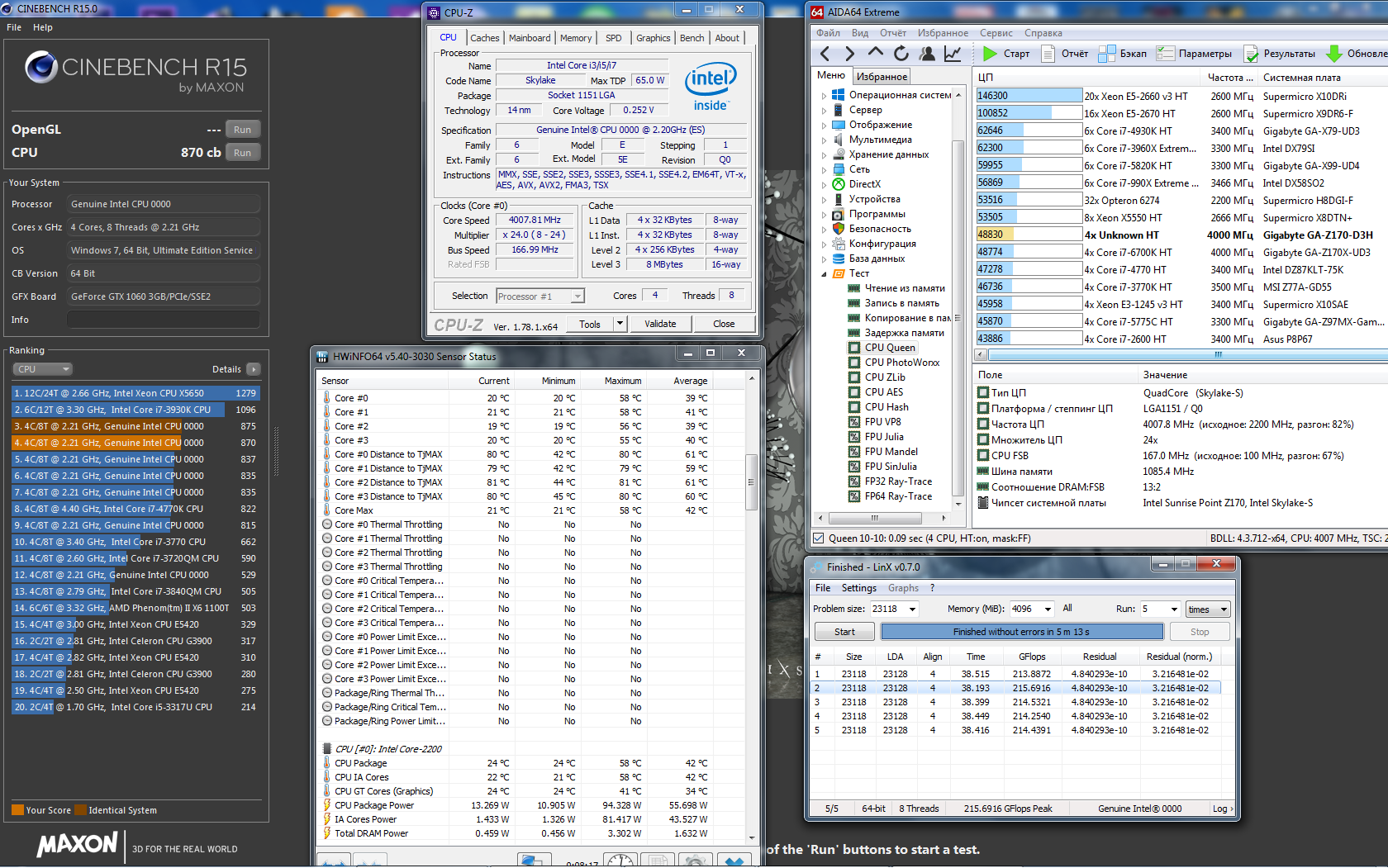
Task: Run the OpenGL test in Cinebench
Action: click(242, 130)
